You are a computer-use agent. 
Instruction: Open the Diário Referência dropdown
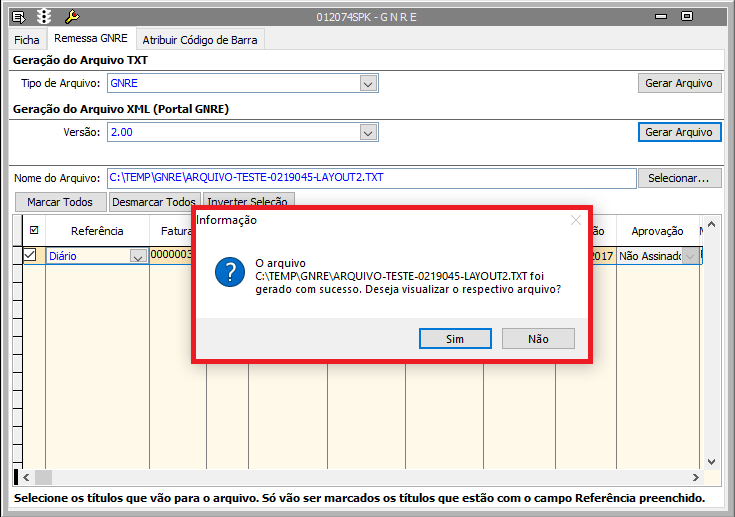138,256
